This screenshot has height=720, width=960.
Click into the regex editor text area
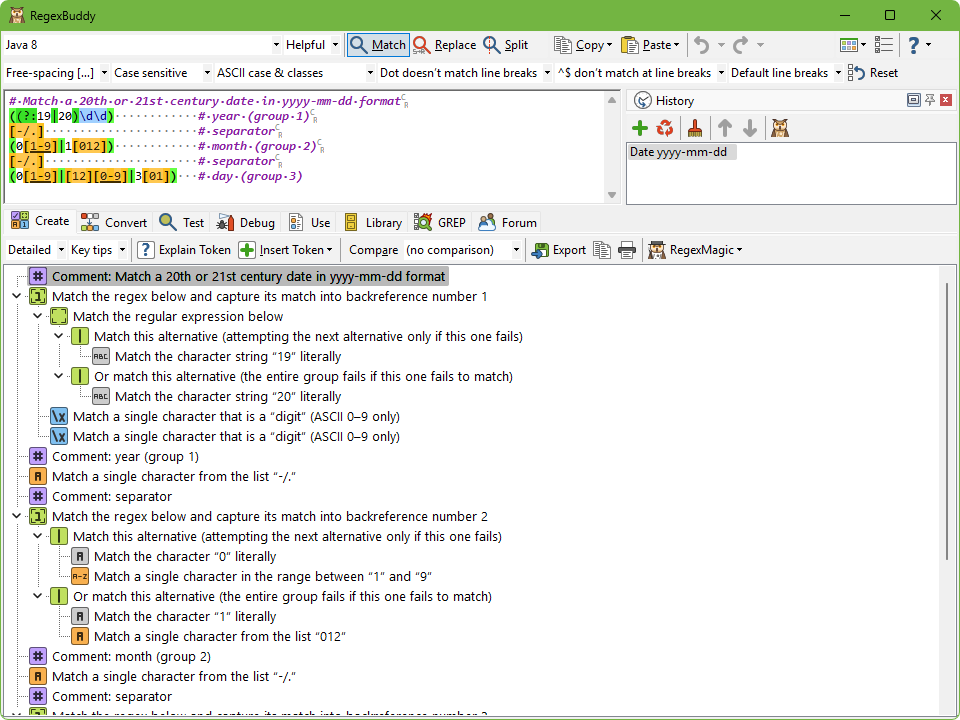(x=304, y=147)
